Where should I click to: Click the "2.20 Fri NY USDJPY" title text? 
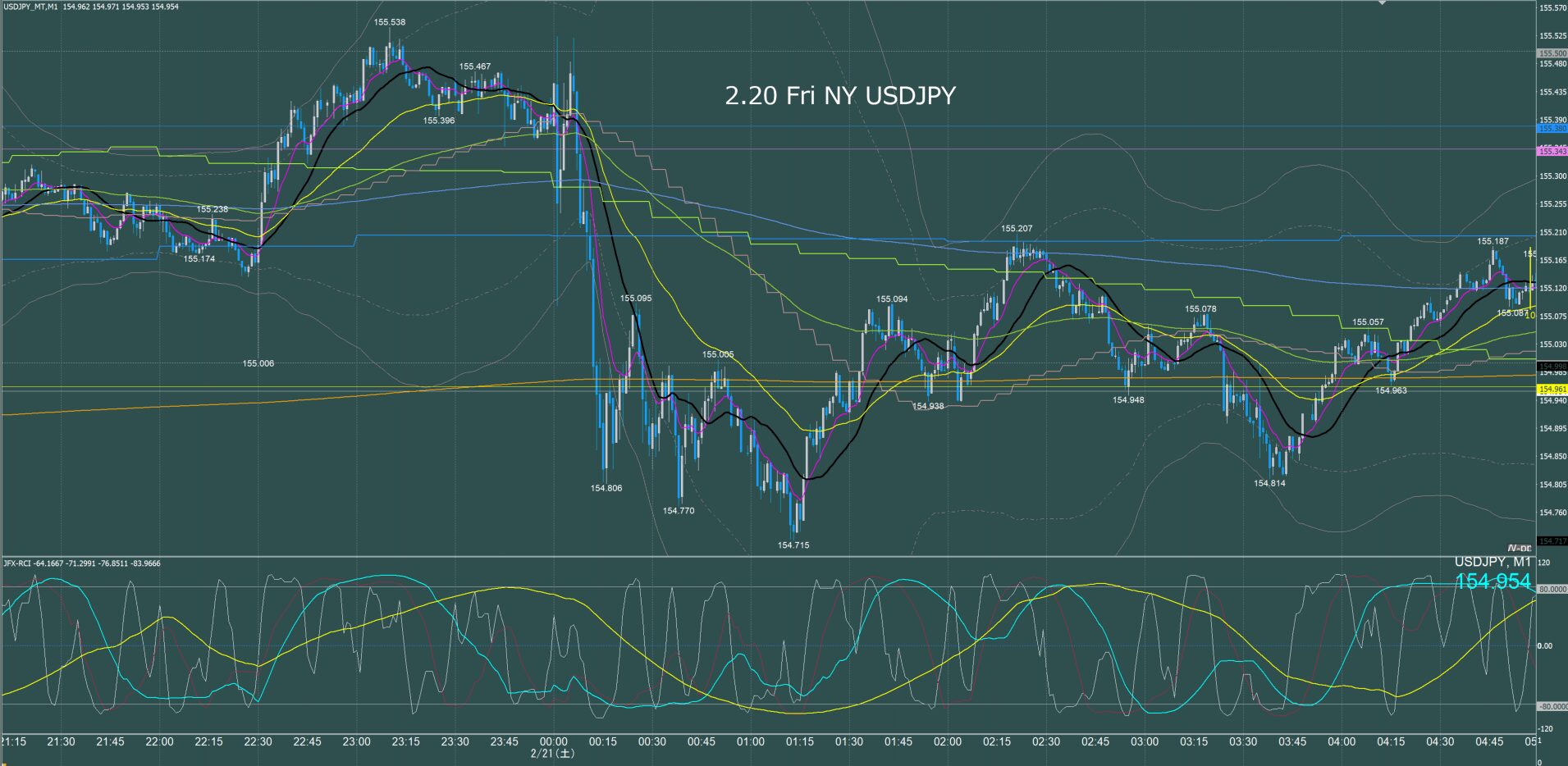coord(839,96)
